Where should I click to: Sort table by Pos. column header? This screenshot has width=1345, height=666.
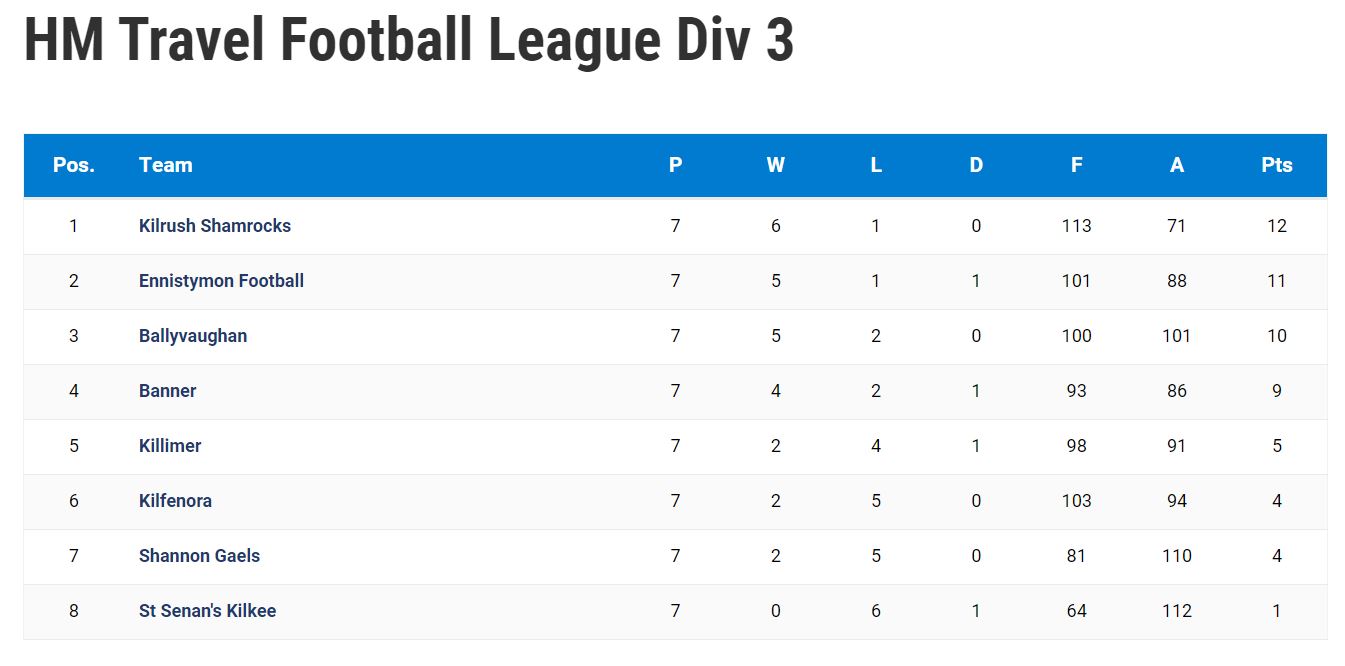74,165
